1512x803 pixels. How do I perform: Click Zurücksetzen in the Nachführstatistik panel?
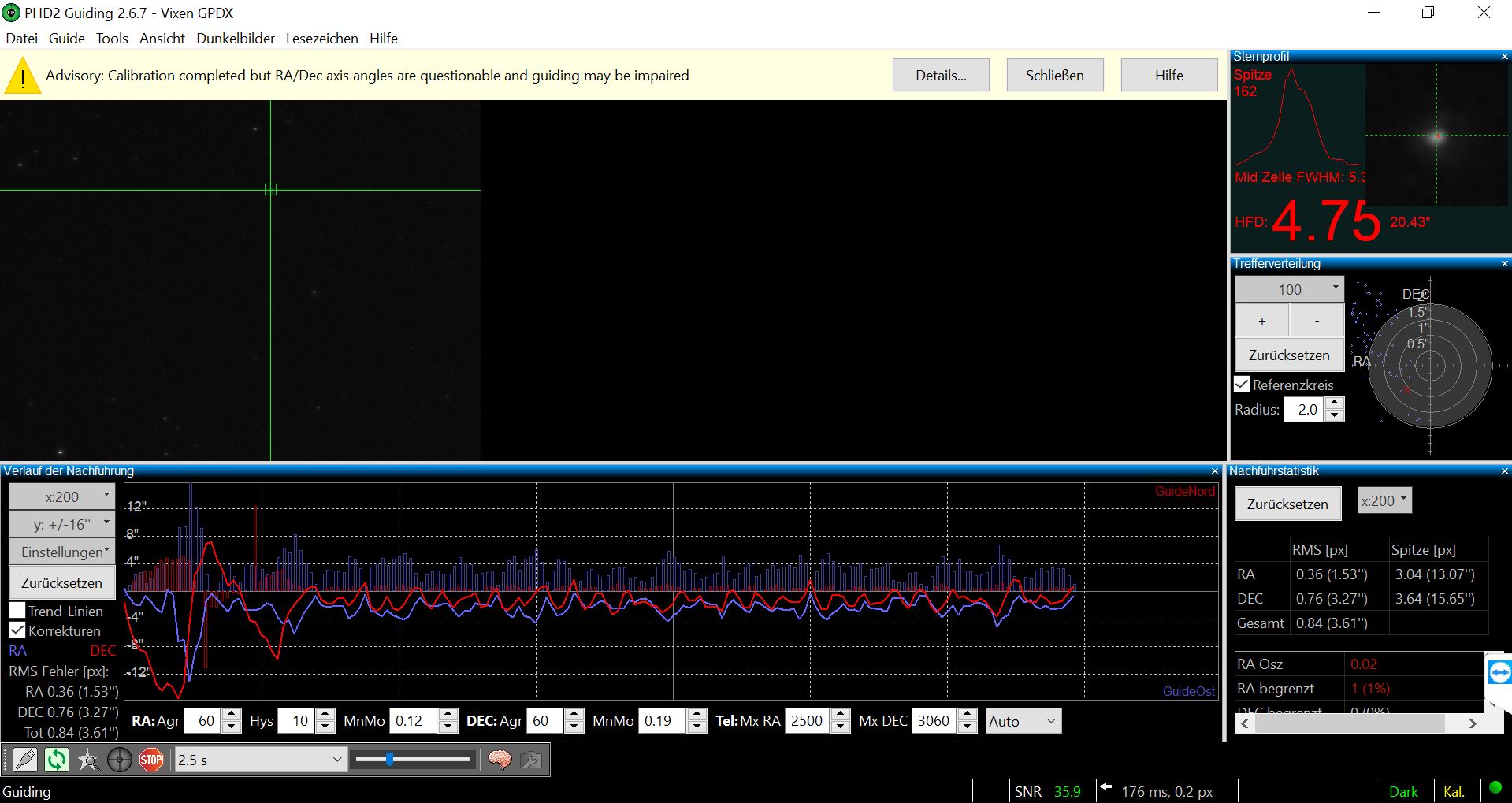(1287, 504)
